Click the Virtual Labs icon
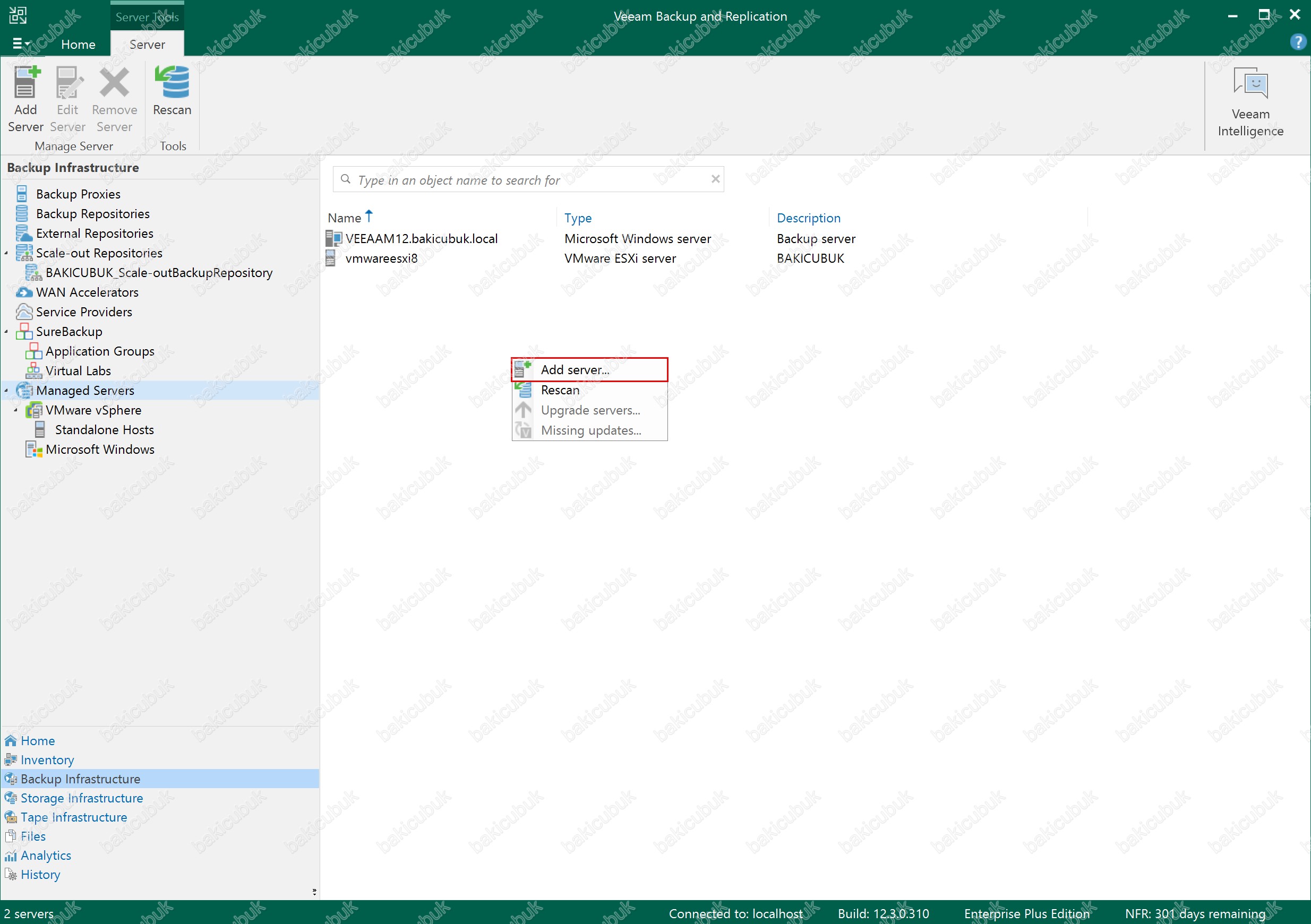 [x=33, y=371]
